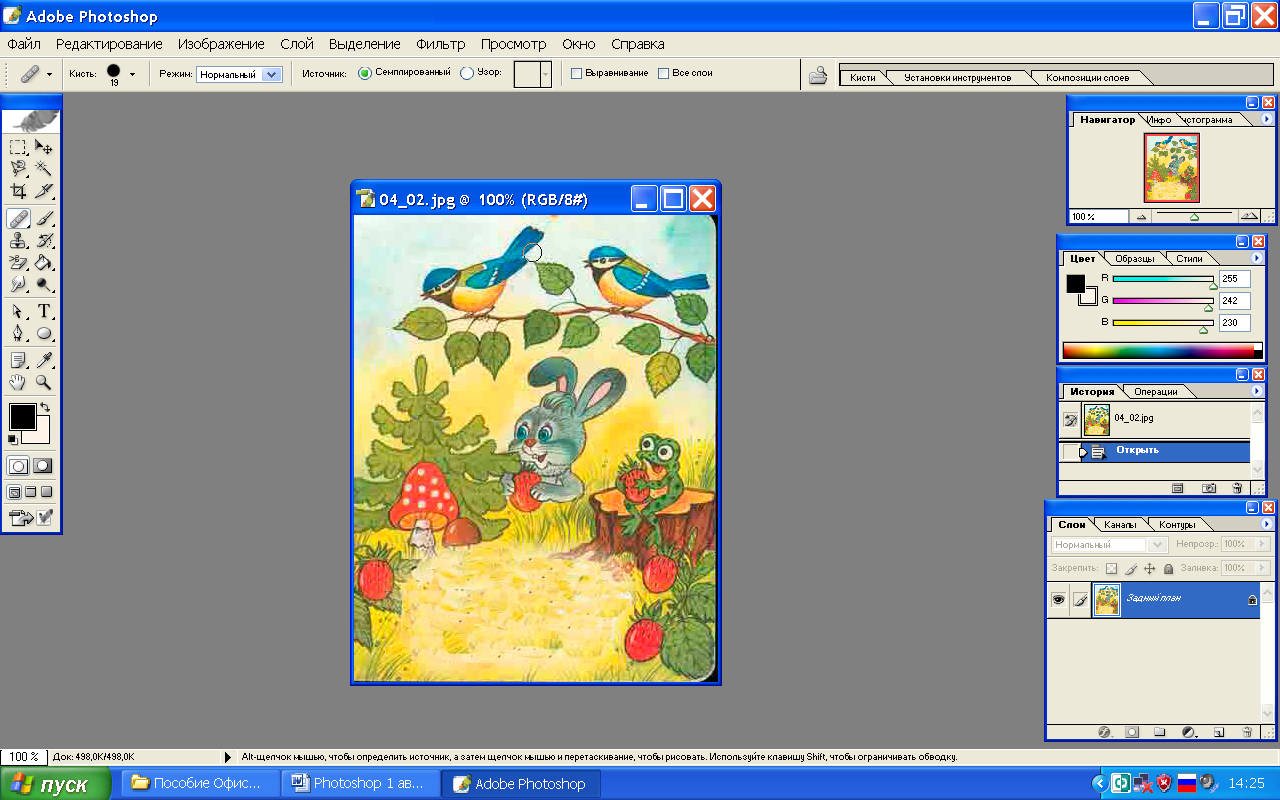Viewport: 1280px width, 800px height.
Task: Open the Фильтр menu
Action: pyautogui.click(x=441, y=44)
